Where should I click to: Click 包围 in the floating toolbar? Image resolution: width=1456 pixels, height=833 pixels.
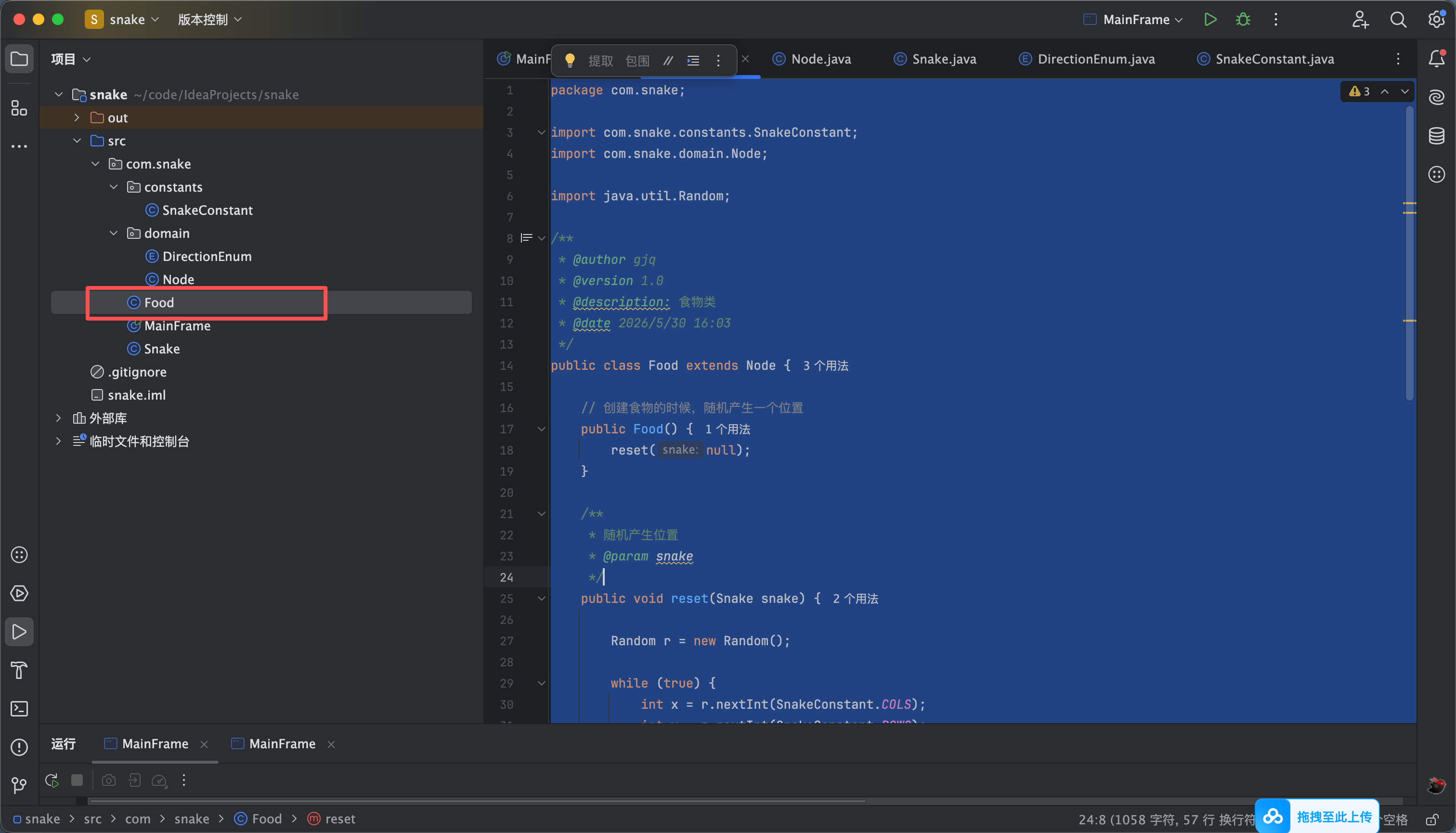coord(637,60)
